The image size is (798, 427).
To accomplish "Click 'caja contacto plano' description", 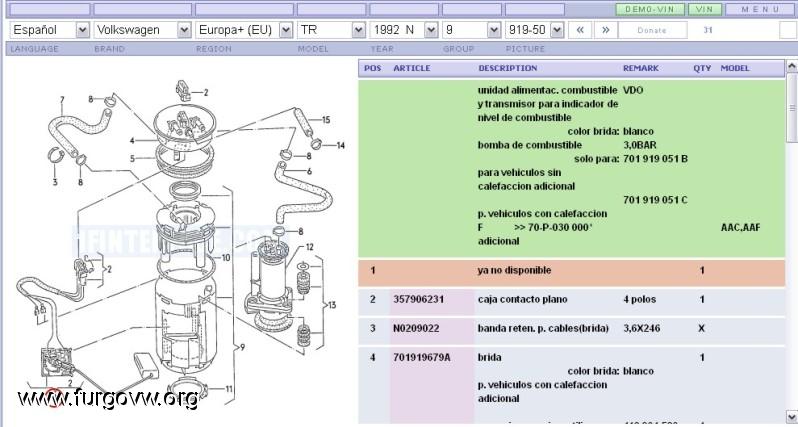I will tap(522, 299).
